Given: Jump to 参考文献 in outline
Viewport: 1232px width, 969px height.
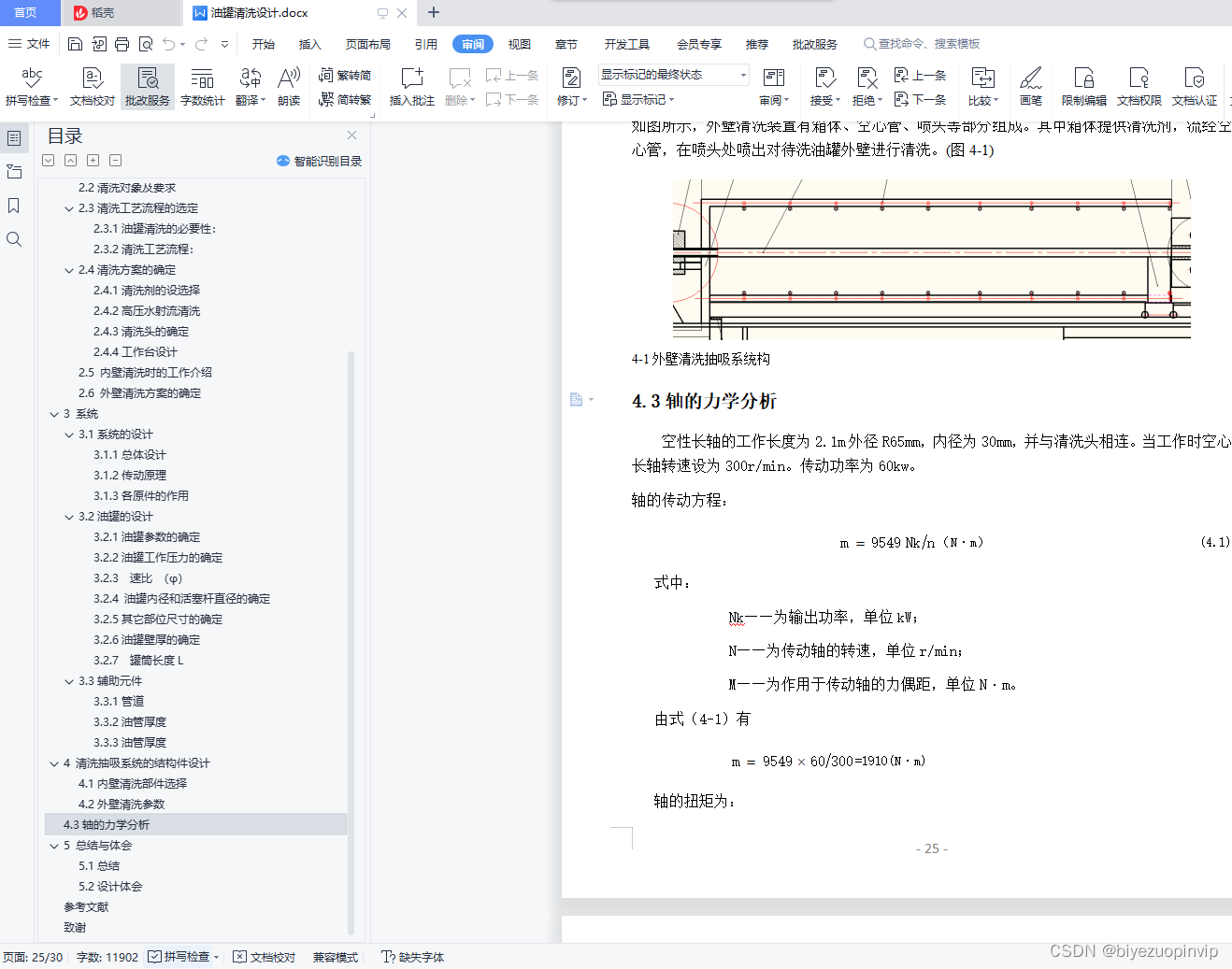Looking at the screenshot, I should click(86, 906).
